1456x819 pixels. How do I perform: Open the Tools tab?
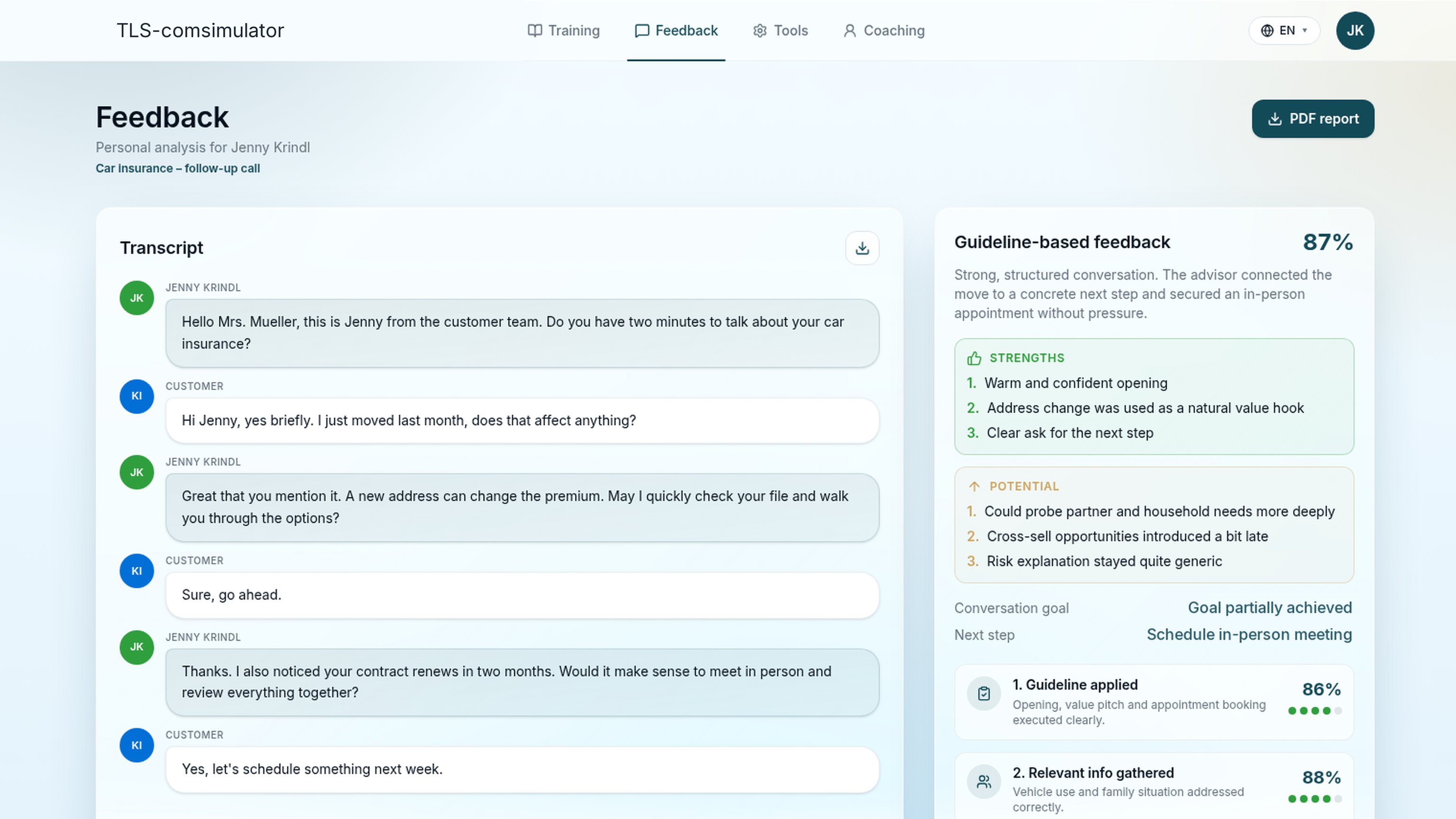pyautogui.click(x=781, y=30)
